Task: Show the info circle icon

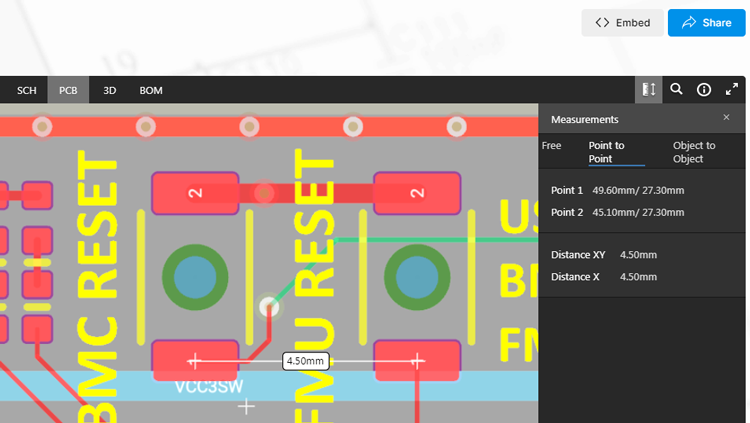Action: coord(704,90)
